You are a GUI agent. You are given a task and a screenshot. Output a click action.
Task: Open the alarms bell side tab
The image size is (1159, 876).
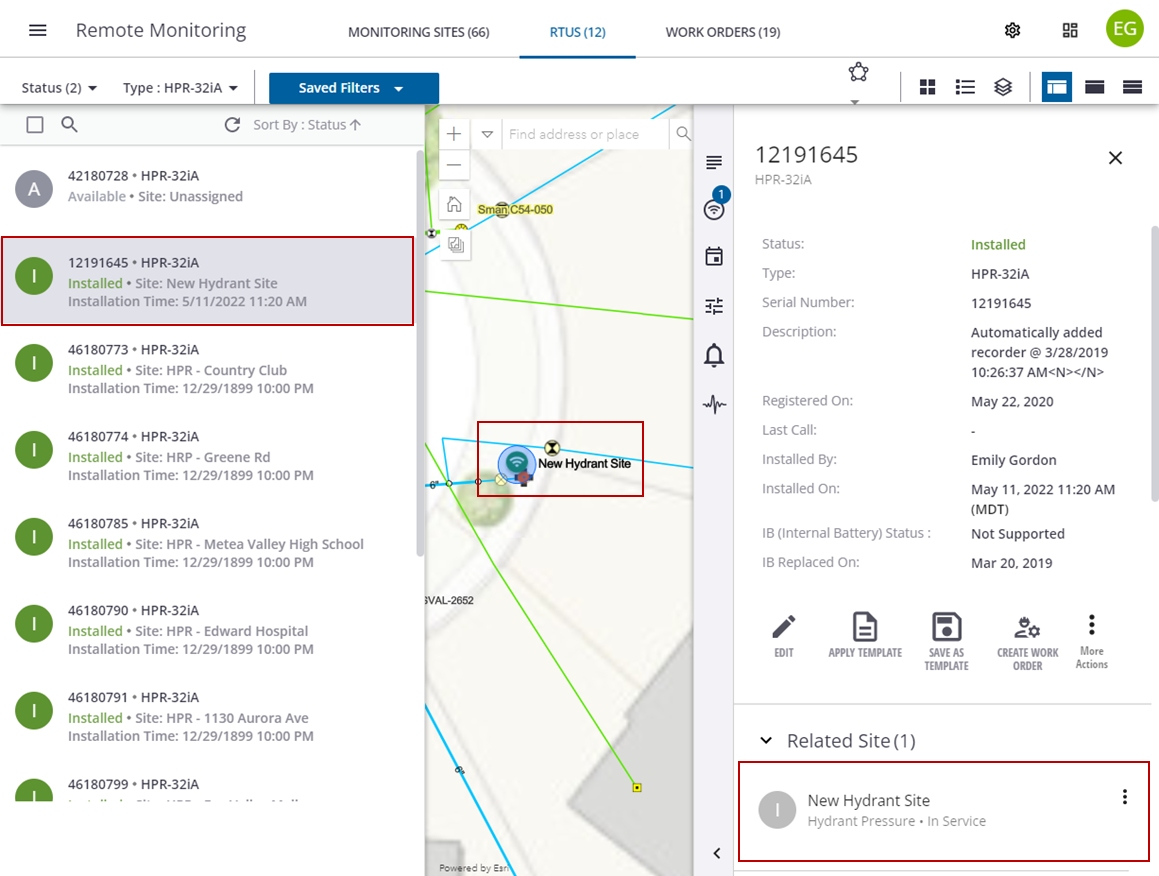tap(714, 356)
